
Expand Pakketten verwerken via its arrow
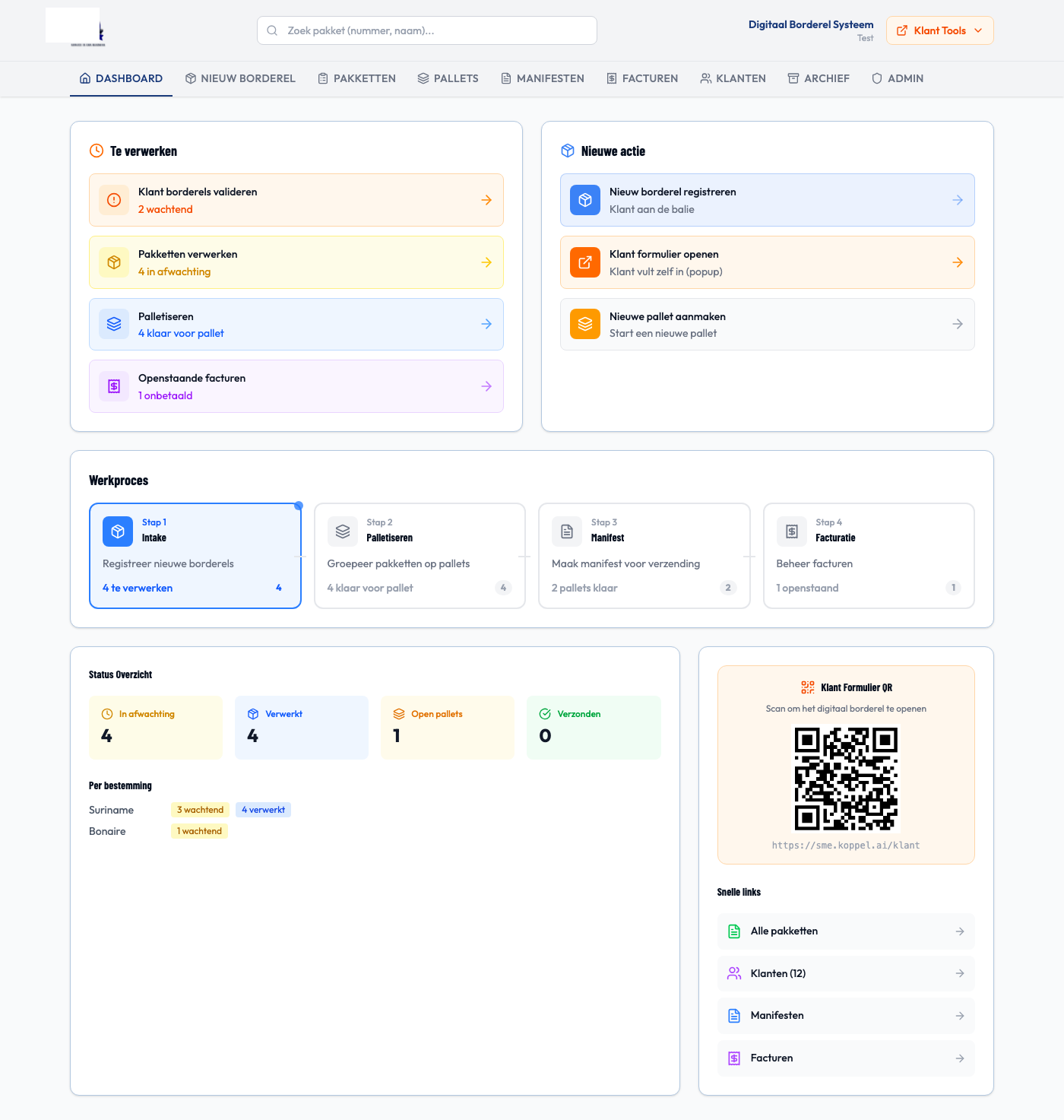486,262
